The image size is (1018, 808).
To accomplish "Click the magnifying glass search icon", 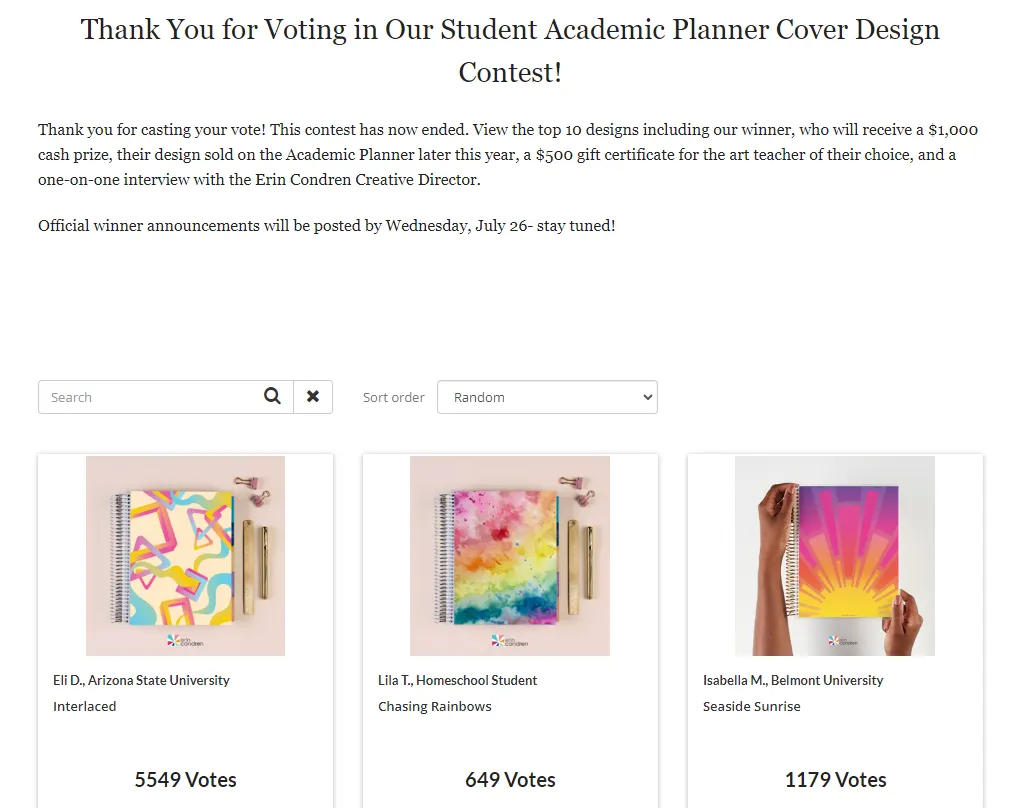I will 272,397.
